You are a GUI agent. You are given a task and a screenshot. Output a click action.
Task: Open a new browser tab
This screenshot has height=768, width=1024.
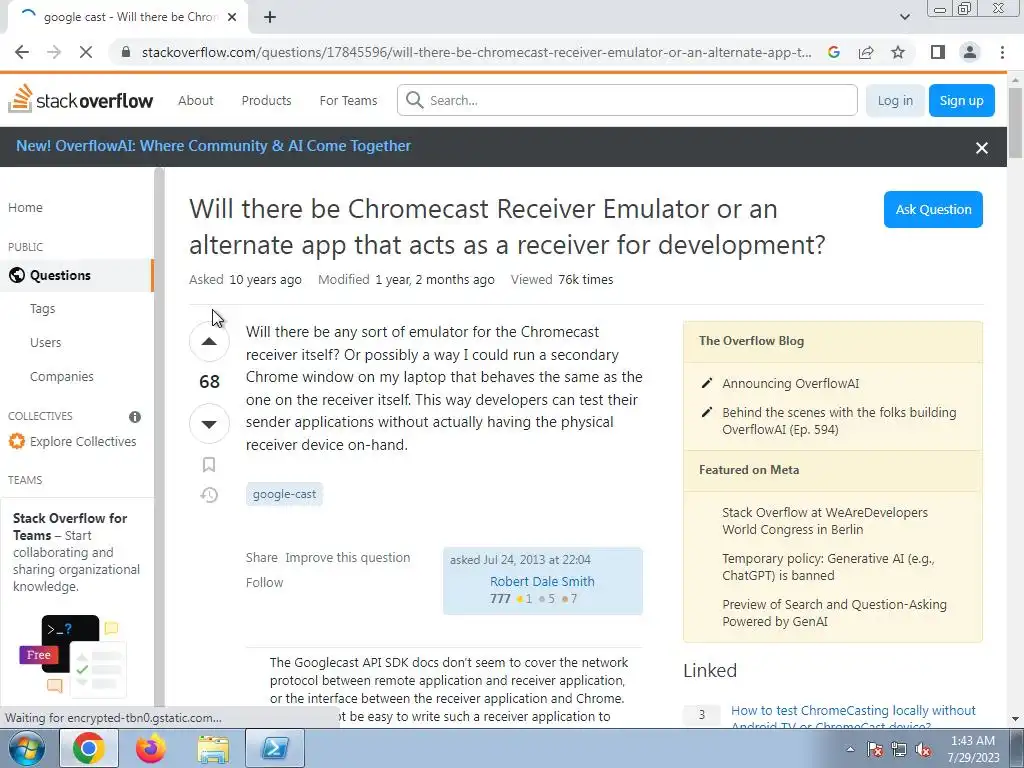point(270,18)
